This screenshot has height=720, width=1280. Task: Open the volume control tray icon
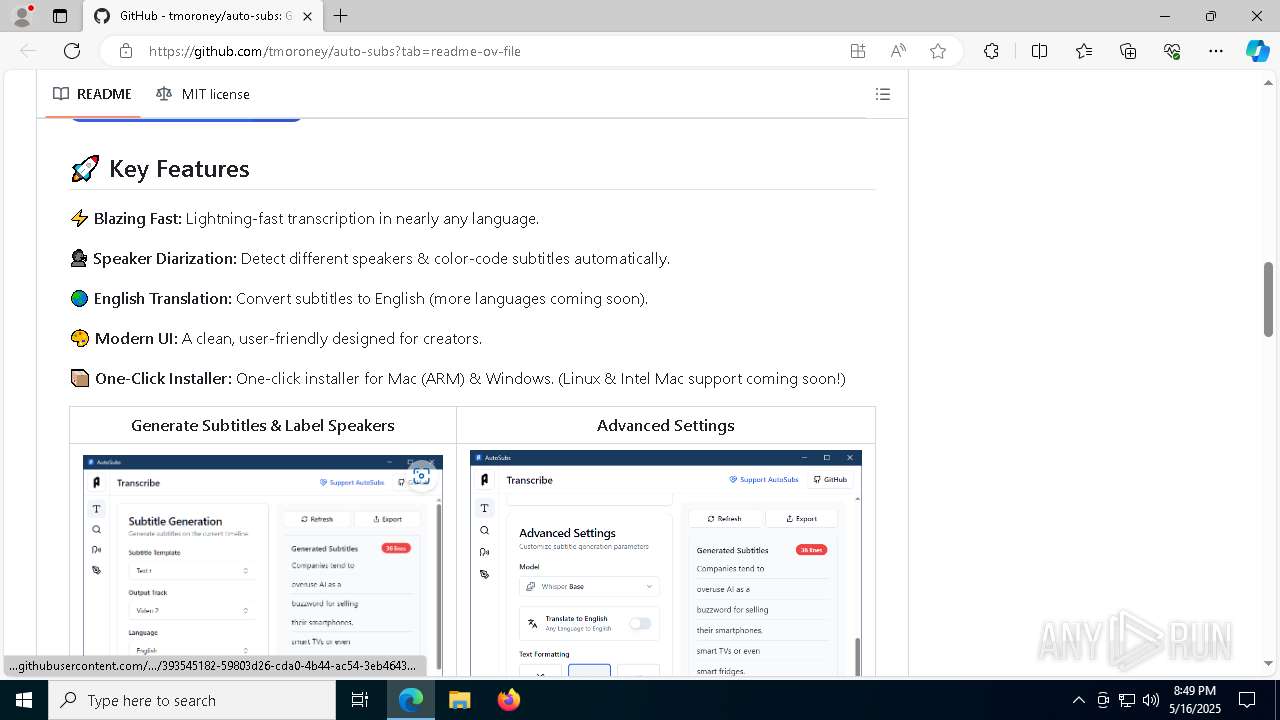(1151, 700)
